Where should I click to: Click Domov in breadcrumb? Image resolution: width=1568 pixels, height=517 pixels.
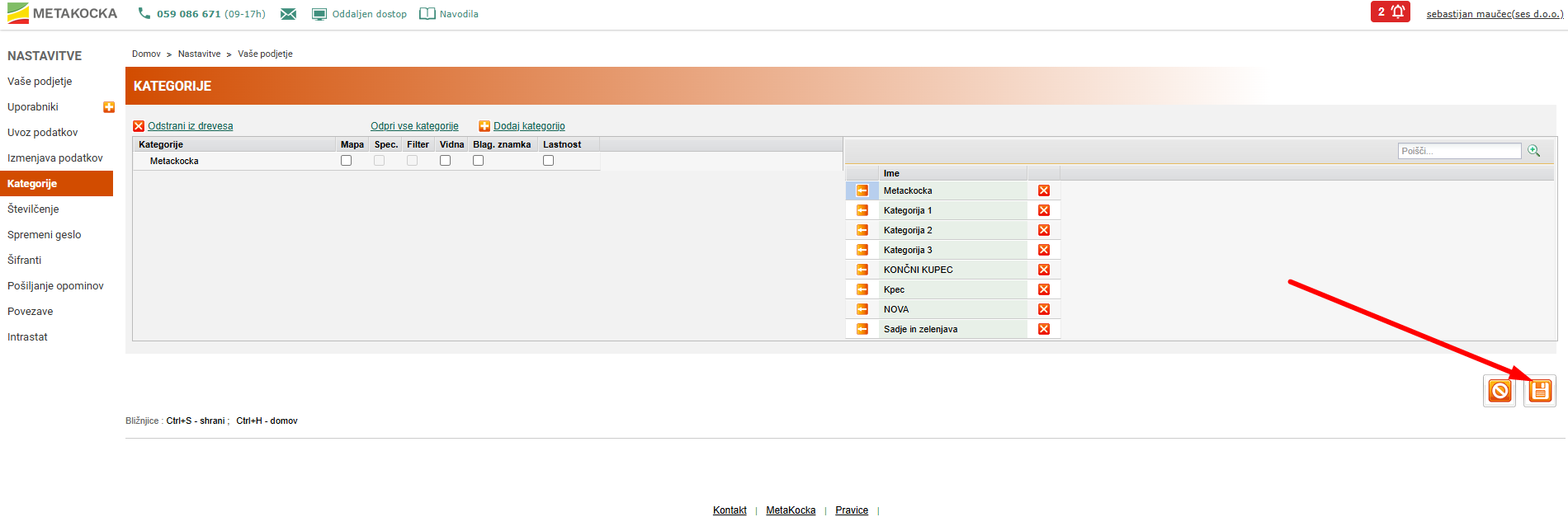(x=146, y=54)
